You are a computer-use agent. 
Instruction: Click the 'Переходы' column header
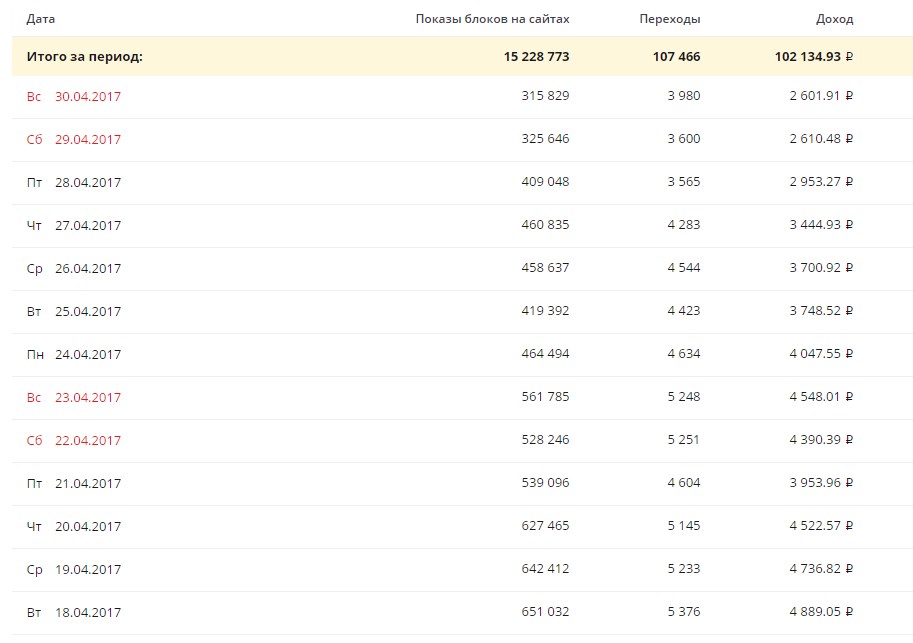(x=670, y=19)
